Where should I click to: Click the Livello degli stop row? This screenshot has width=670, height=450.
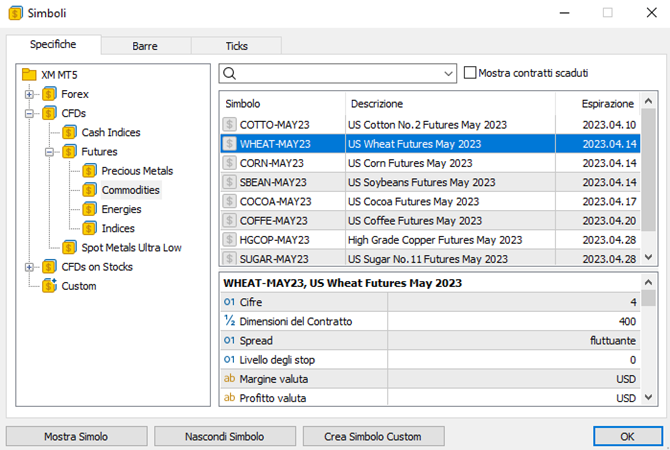[431, 360]
